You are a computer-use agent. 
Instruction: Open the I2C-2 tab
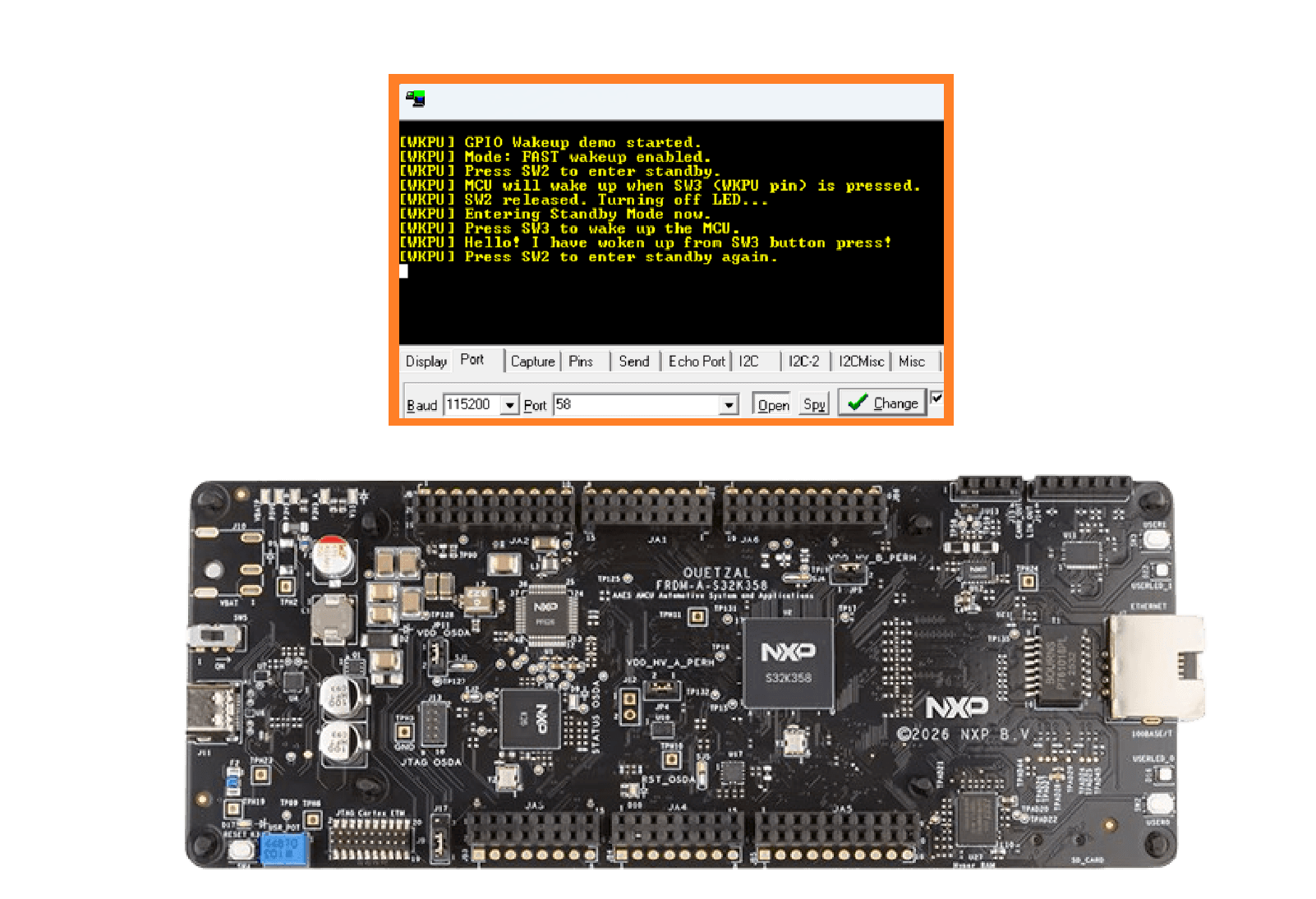[804, 362]
